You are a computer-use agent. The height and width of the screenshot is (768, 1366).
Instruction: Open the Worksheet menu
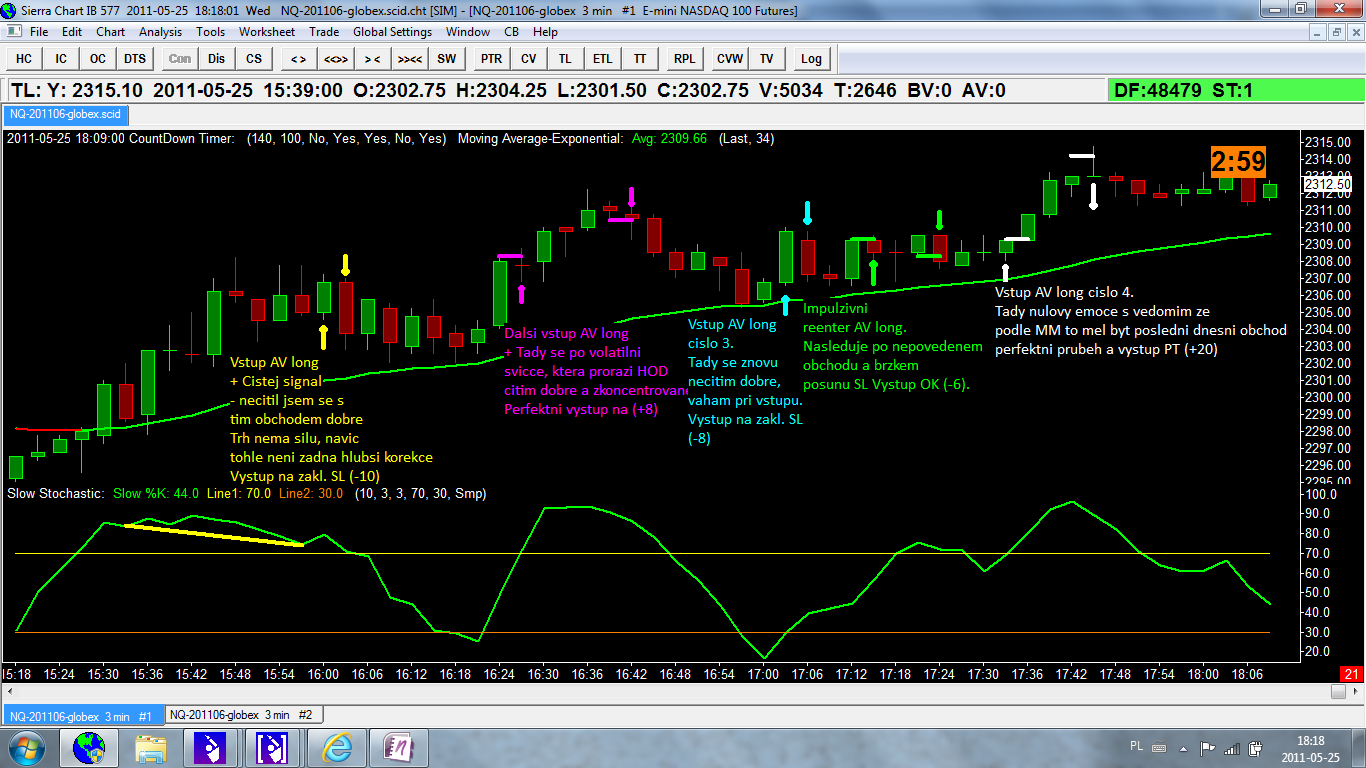pyautogui.click(x=267, y=32)
